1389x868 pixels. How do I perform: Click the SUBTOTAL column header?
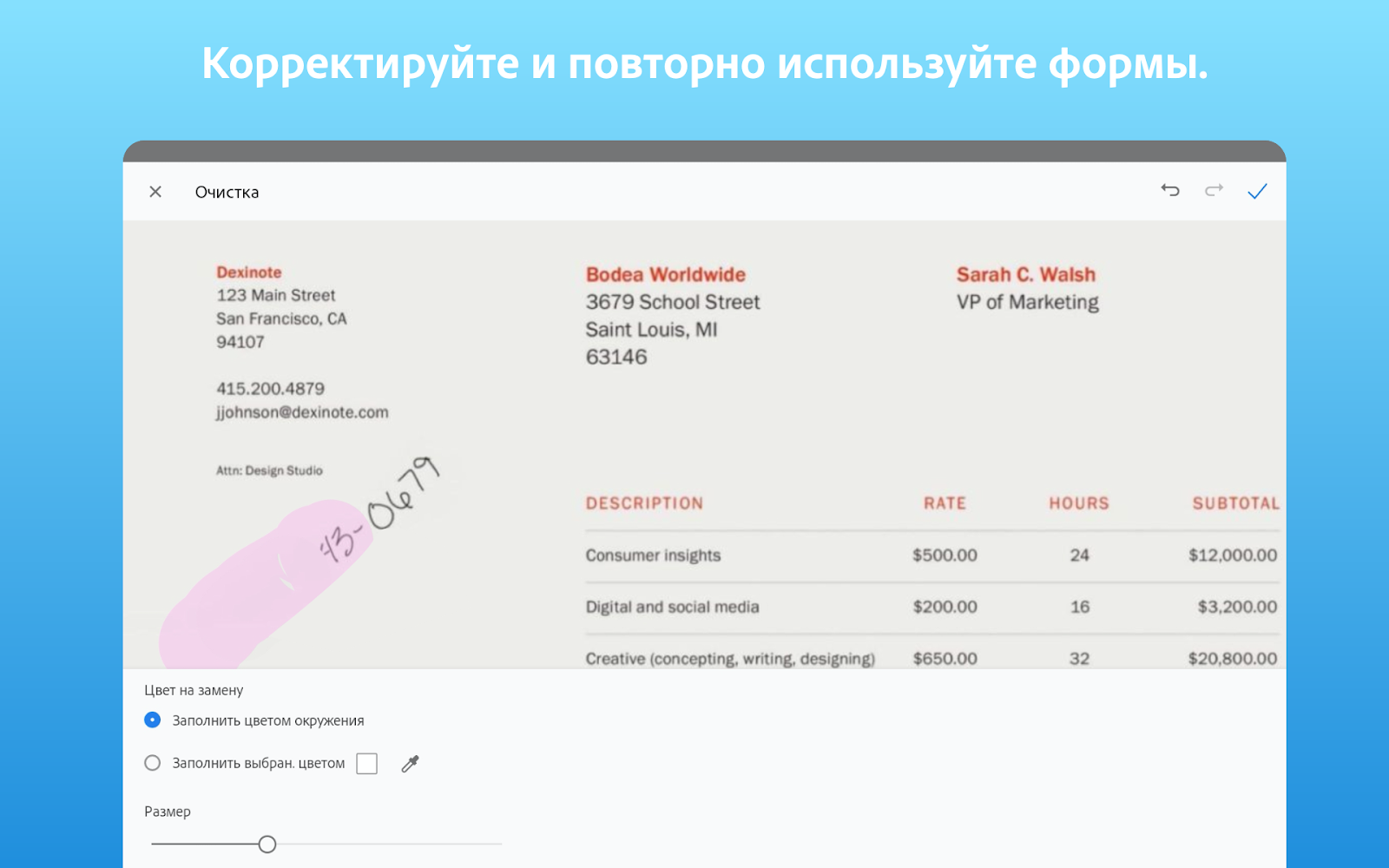pyautogui.click(x=1235, y=503)
